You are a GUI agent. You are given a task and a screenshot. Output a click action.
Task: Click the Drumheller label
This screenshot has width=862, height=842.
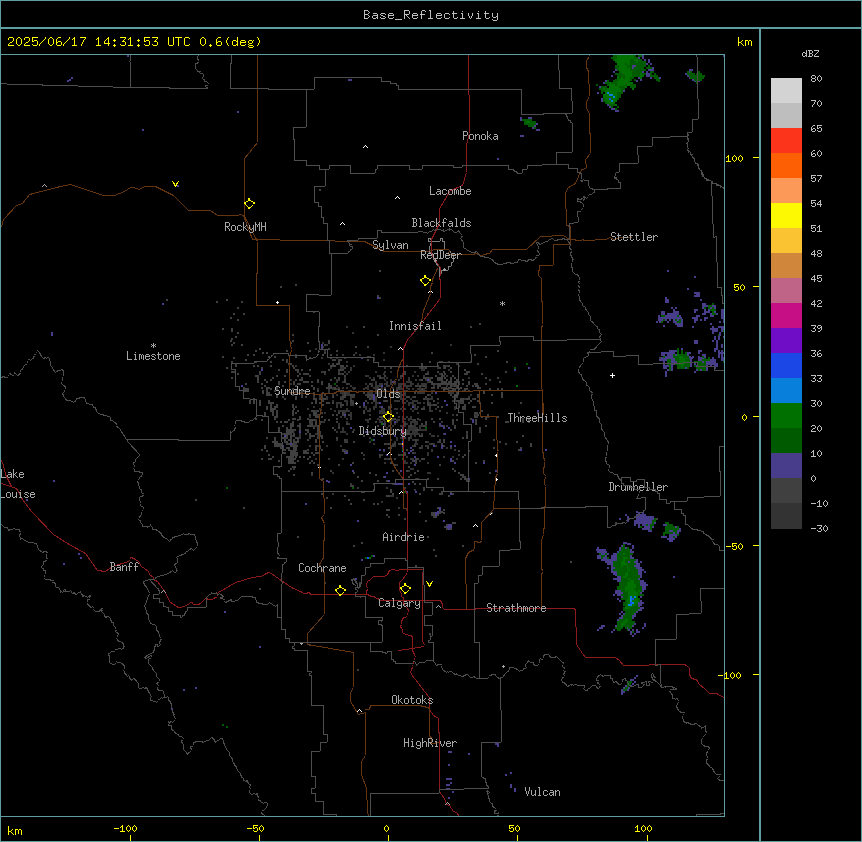[638, 487]
